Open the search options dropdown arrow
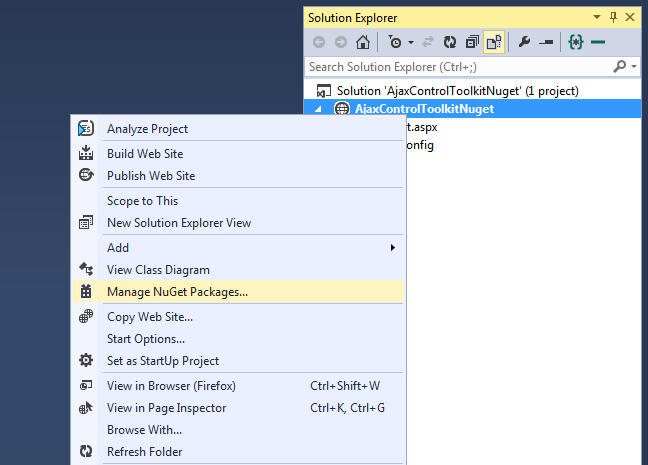The image size is (648, 465). [x=635, y=66]
